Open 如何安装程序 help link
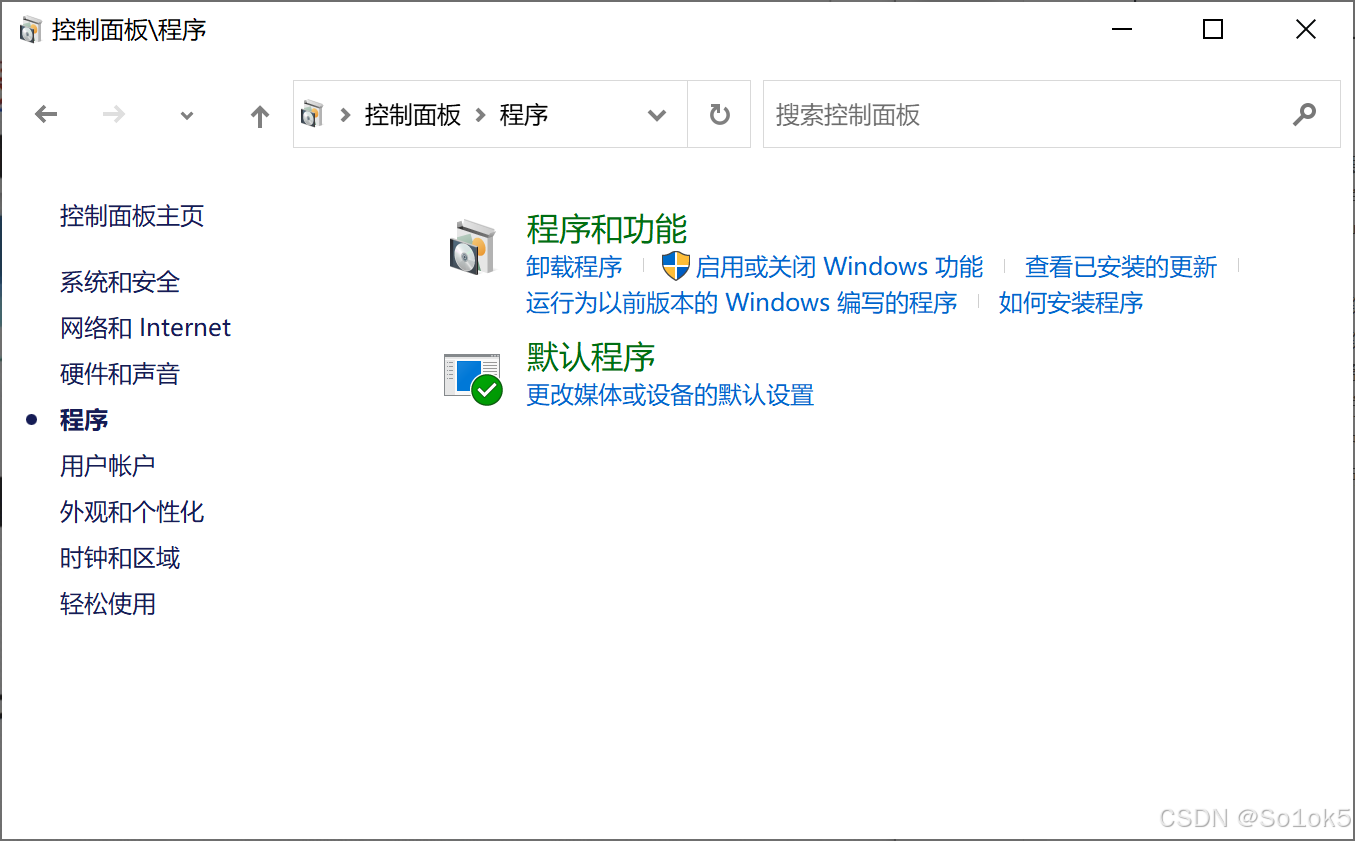Screen dimensions: 1355x841 pyautogui.click(x=1071, y=303)
